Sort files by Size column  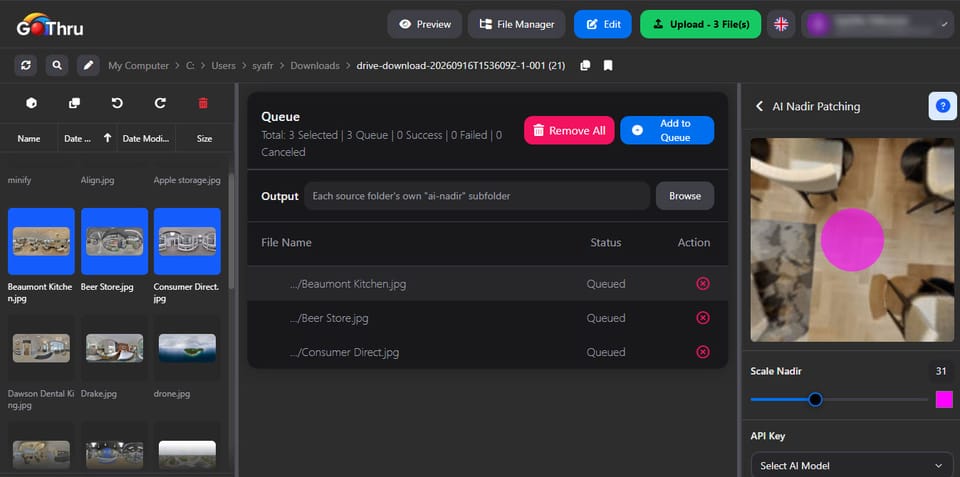(204, 138)
